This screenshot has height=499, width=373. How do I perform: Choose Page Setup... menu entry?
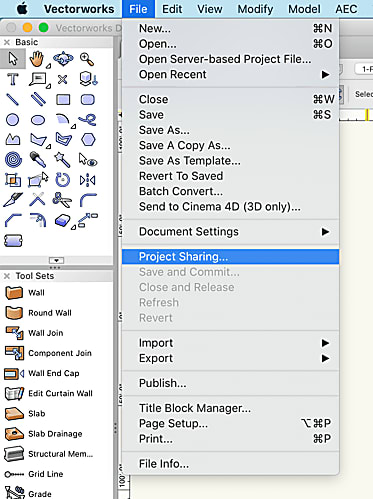tap(231, 423)
